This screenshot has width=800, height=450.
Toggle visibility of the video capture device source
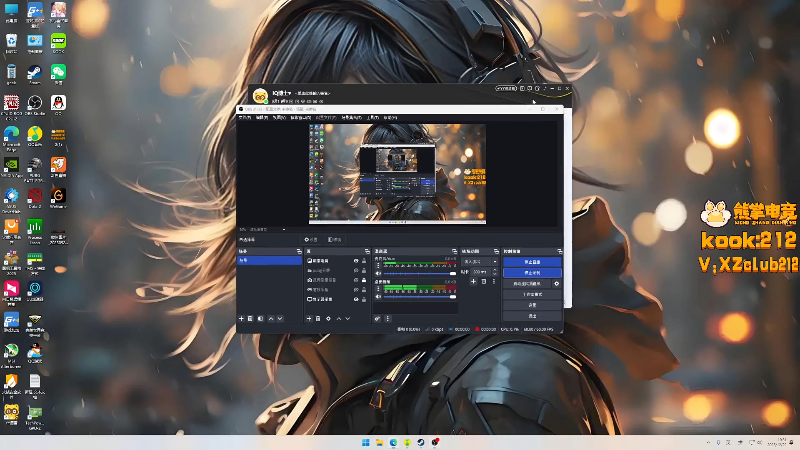(x=356, y=280)
